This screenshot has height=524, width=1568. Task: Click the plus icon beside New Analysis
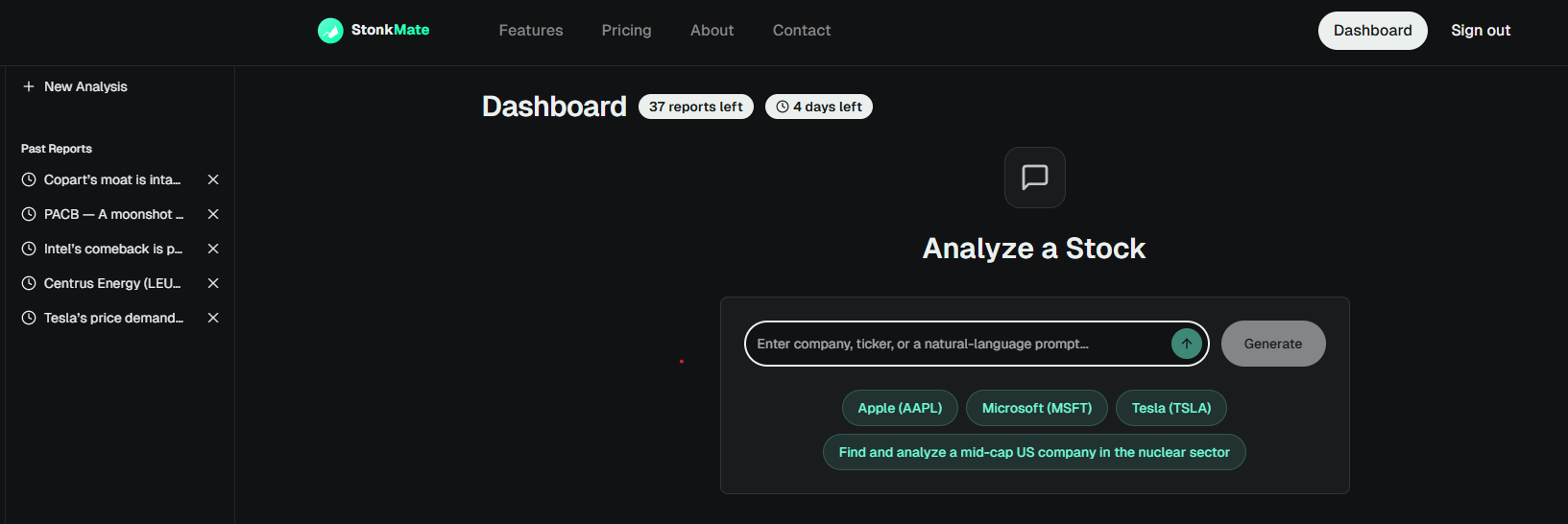click(29, 86)
